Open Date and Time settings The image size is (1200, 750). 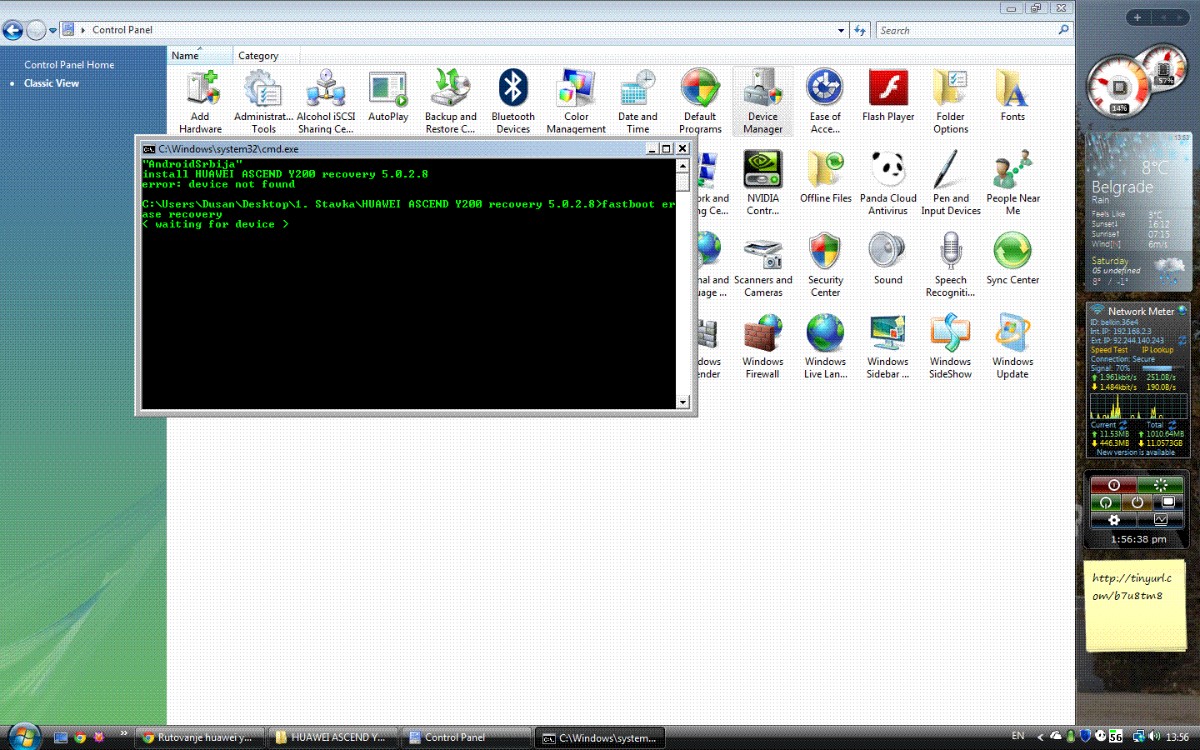coord(638,101)
